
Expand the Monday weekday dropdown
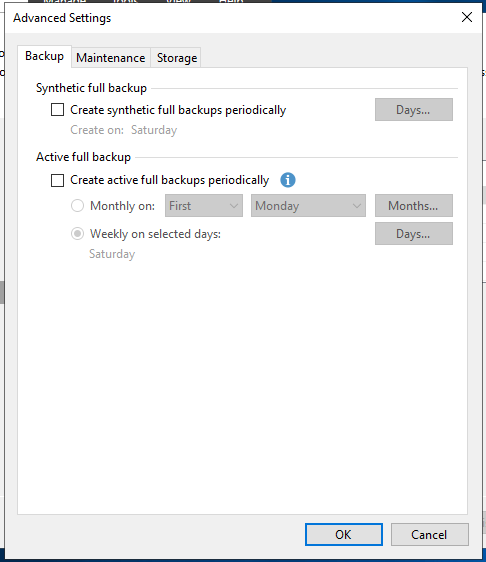click(x=308, y=206)
